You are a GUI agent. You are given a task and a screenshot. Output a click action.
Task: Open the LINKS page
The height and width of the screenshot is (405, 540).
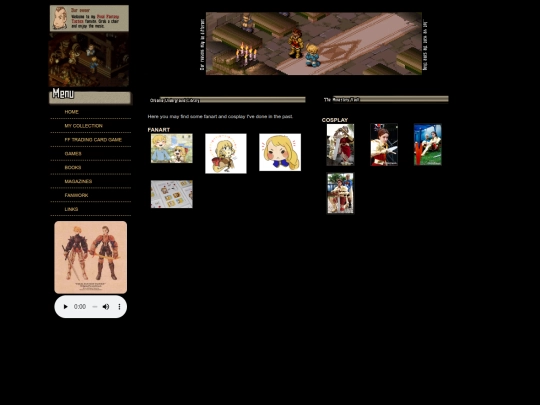coord(71,209)
